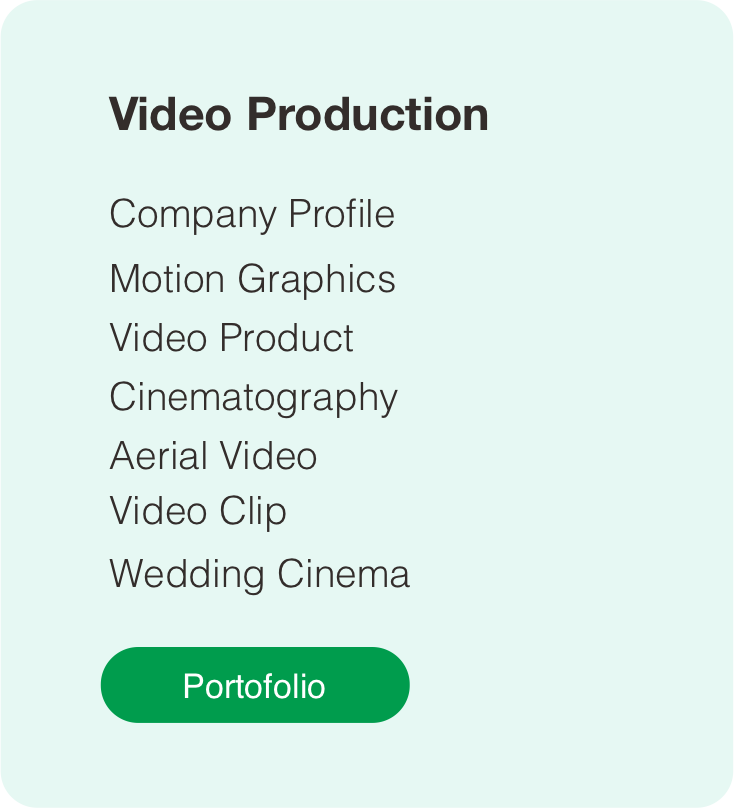Choose the Cinematography item
This screenshot has height=808, width=734.
[x=253, y=397]
